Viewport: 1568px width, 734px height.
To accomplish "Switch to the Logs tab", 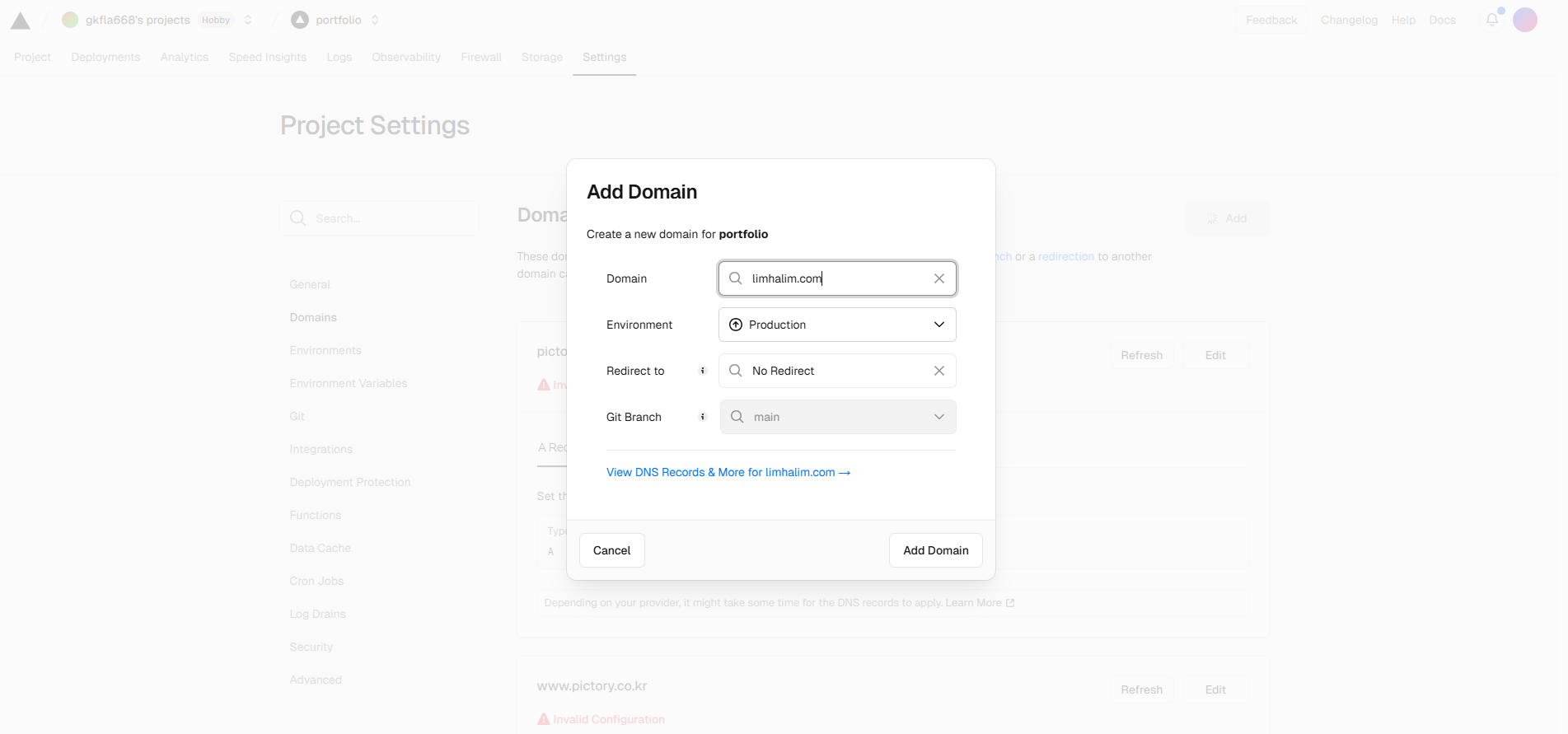I will (x=339, y=57).
